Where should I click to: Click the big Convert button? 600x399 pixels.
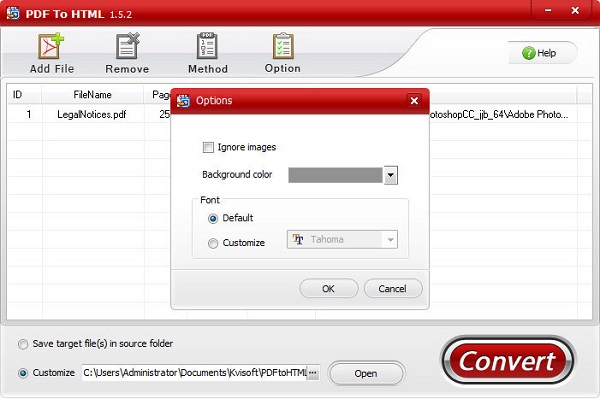tap(508, 361)
